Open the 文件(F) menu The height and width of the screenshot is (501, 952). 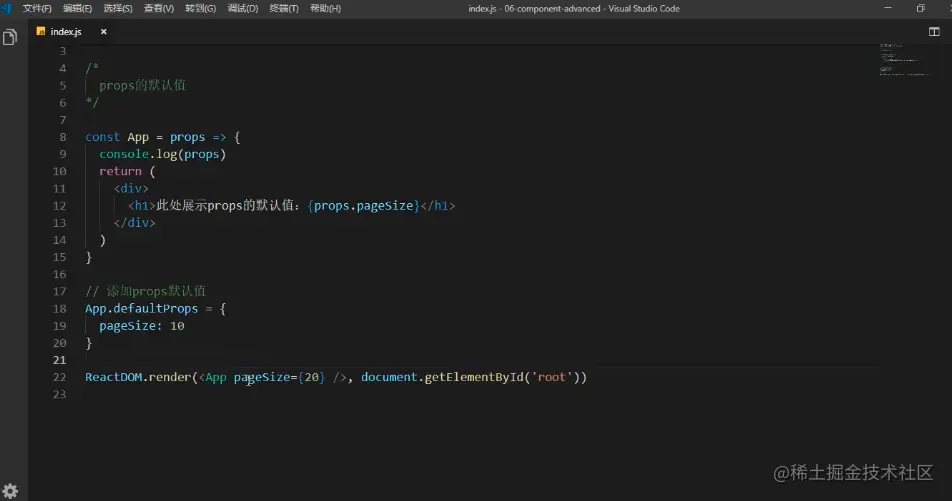[x=37, y=9]
